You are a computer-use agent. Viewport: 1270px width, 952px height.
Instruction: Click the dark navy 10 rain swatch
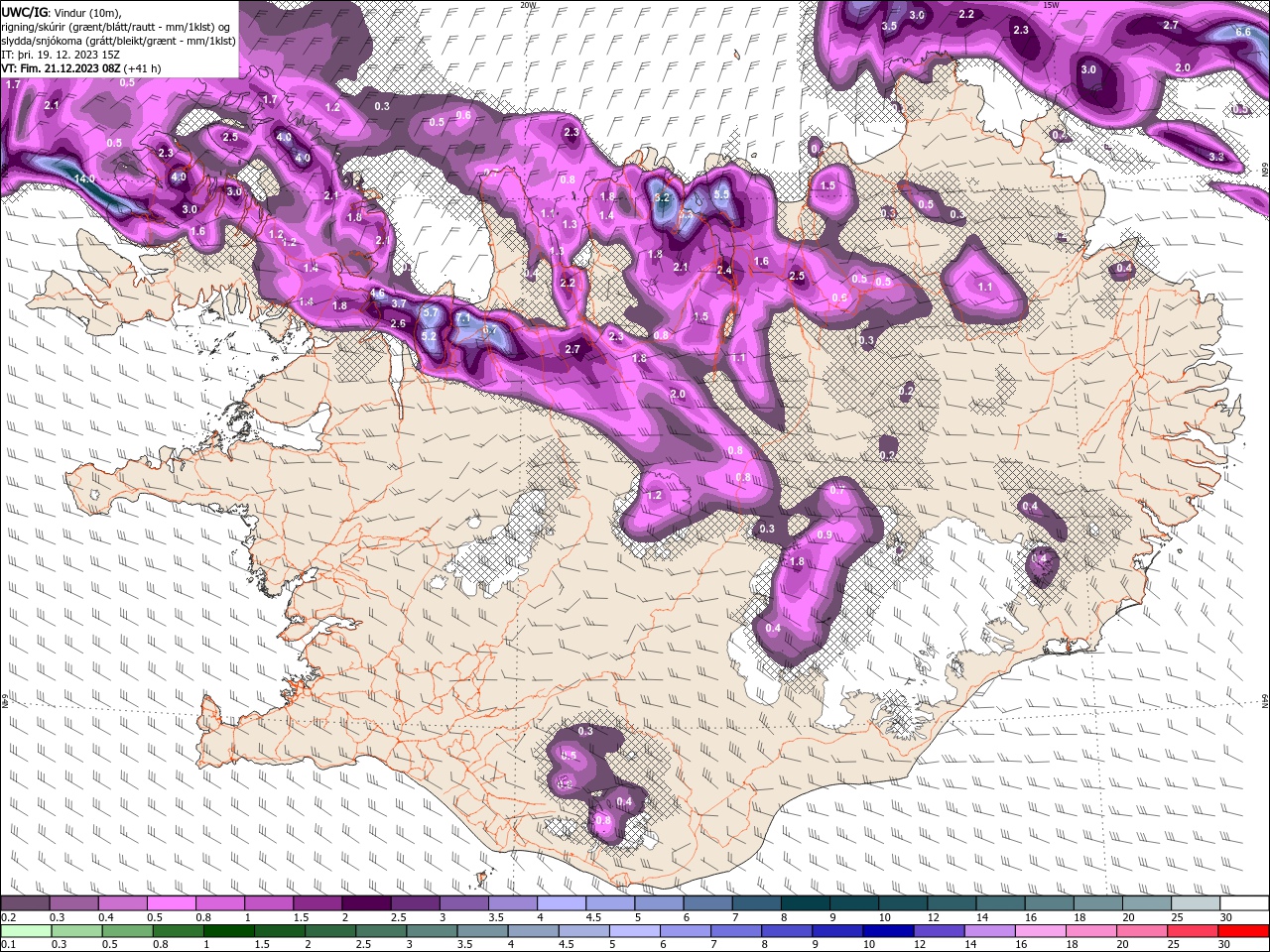point(887,930)
